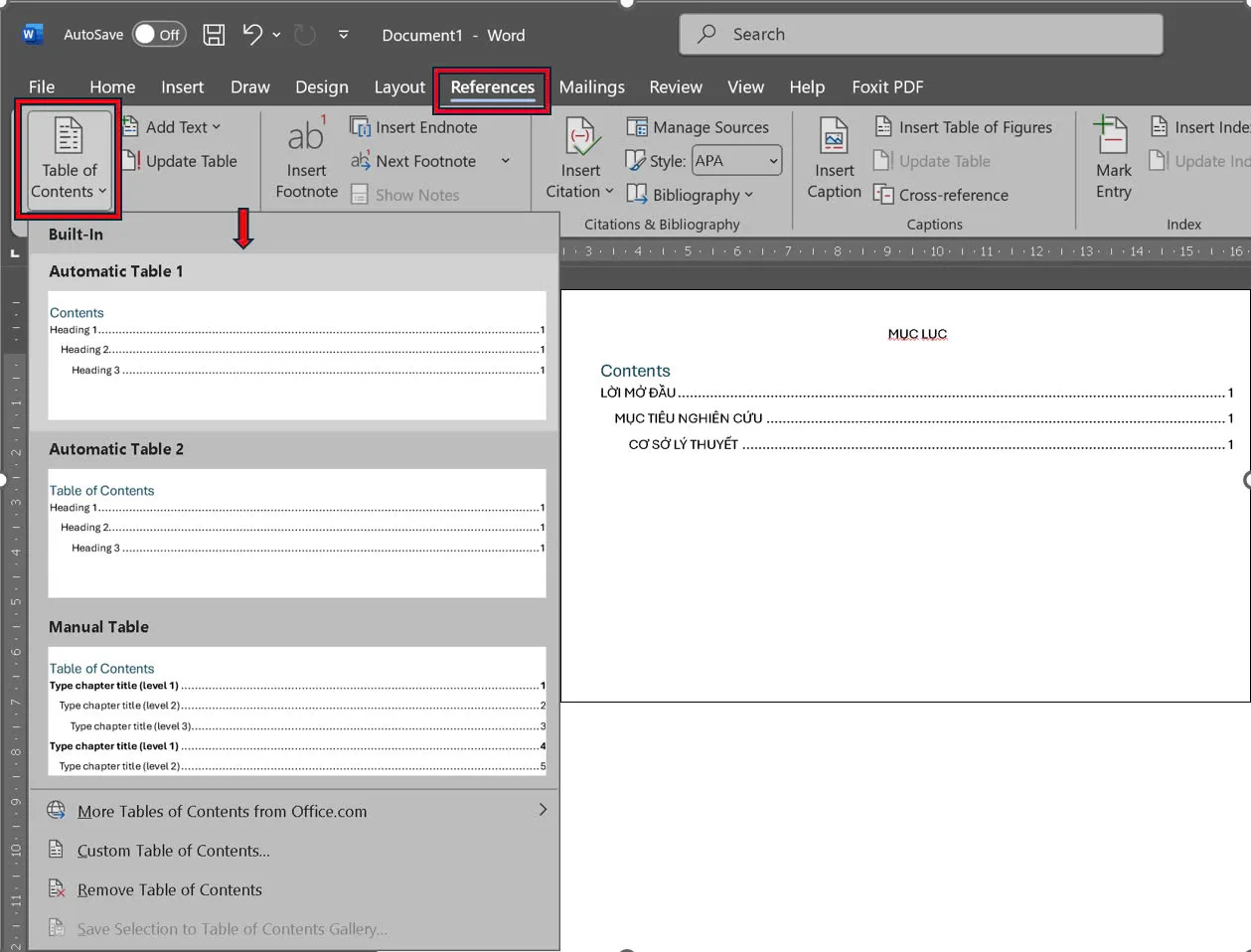Click the Word application icon in title bar
Image resolution: width=1251 pixels, height=952 pixels.
tap(31, 35)
